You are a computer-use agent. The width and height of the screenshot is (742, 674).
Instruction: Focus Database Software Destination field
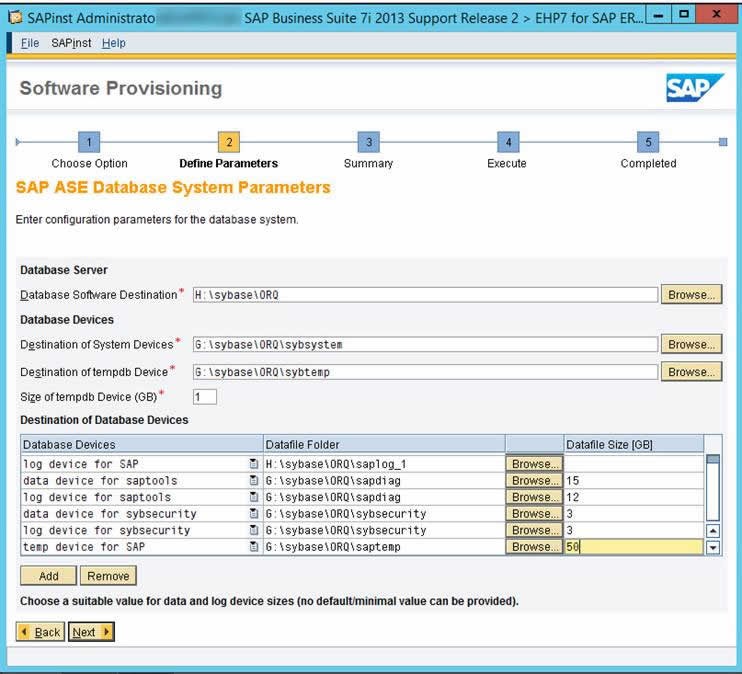(425, 294)
